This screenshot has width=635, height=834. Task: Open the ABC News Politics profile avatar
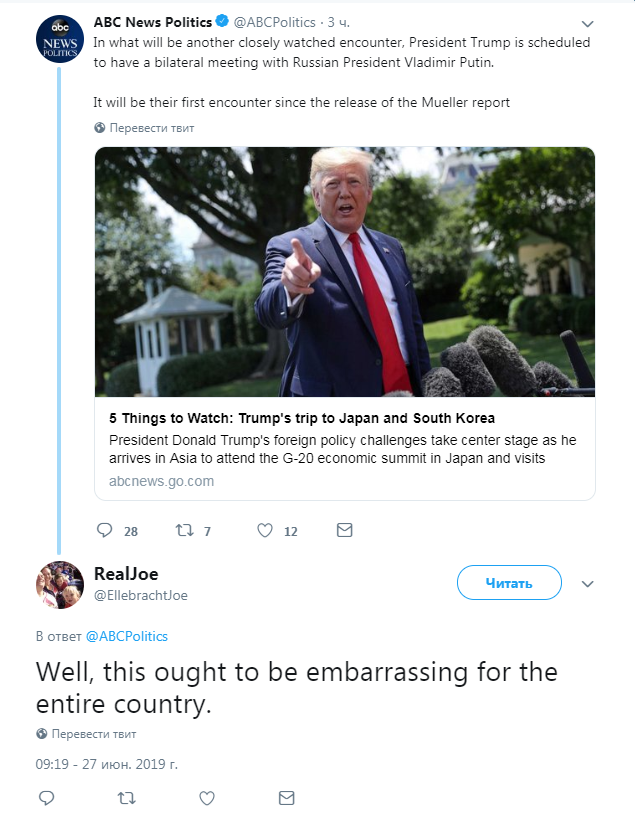point(60,39)
